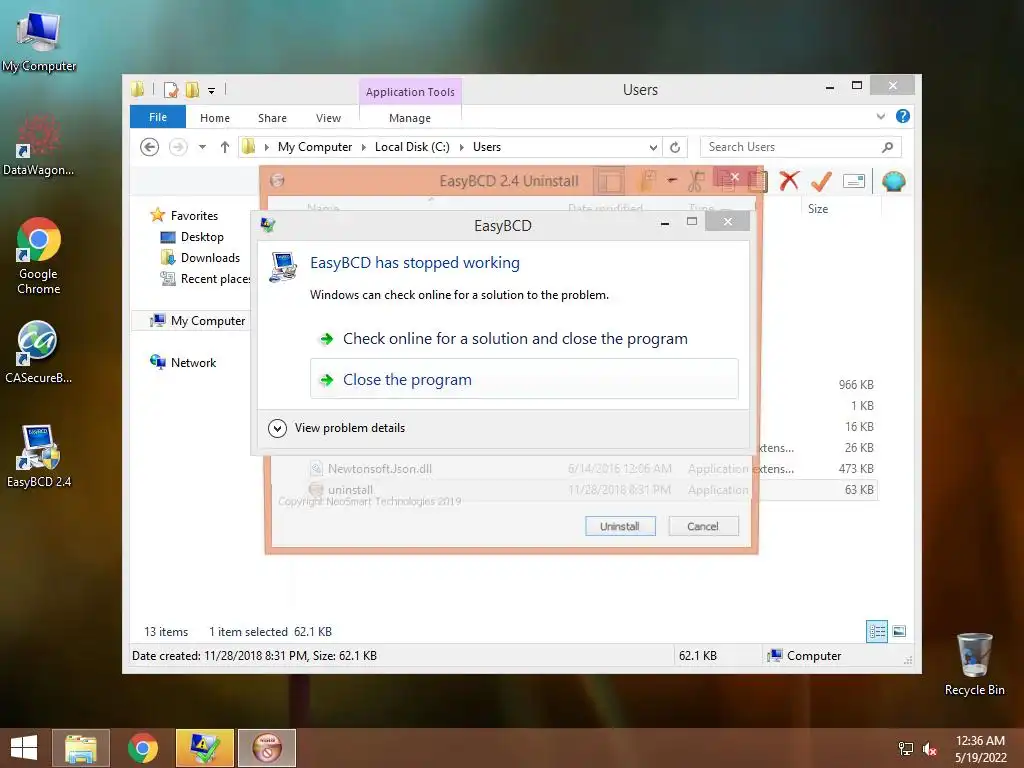Open Google Chrome desktop shortcut
The width and height of the screenshot is (1024, 768).
tap(39, 256)
